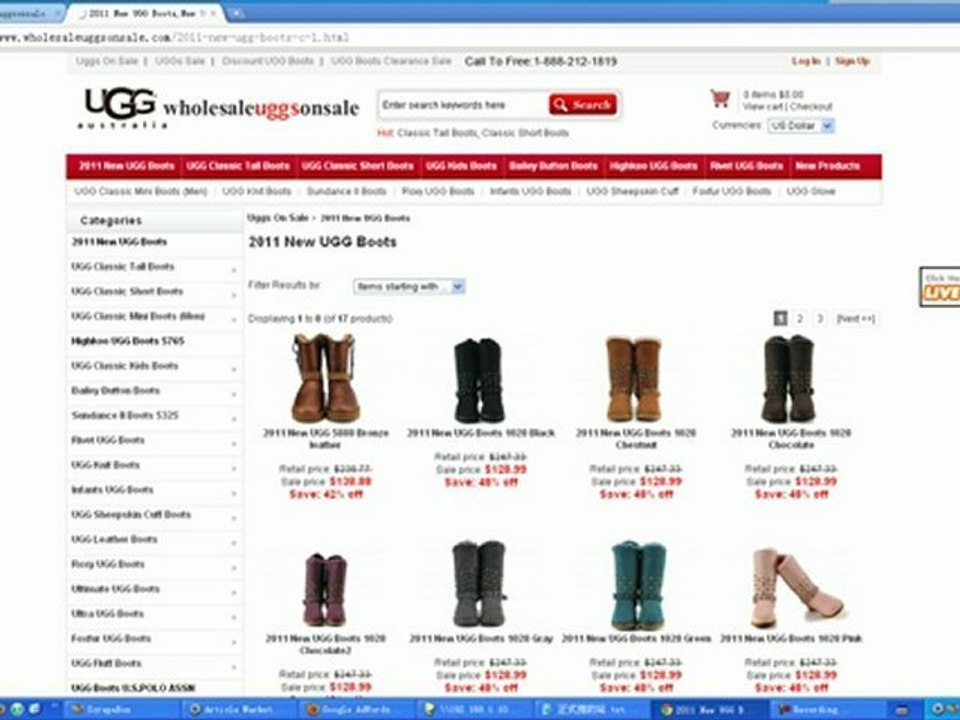The image size is (960, 720).
Task: Click the Sign Up link
Action: 852,61
